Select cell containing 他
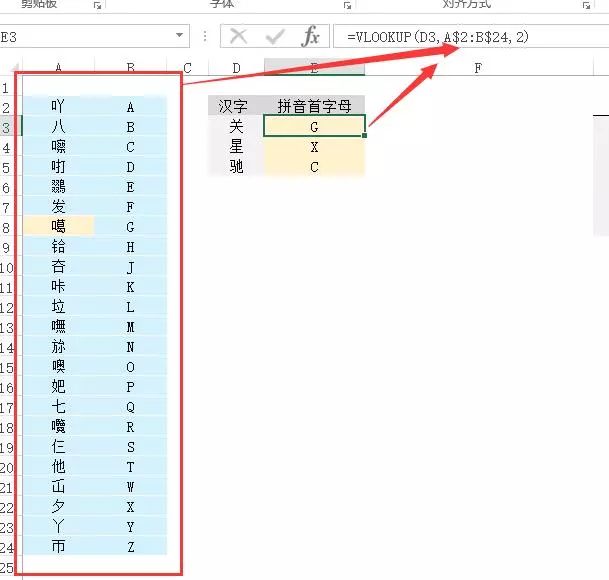The width and height of the screenshot is (609, 580). (58, 467)
